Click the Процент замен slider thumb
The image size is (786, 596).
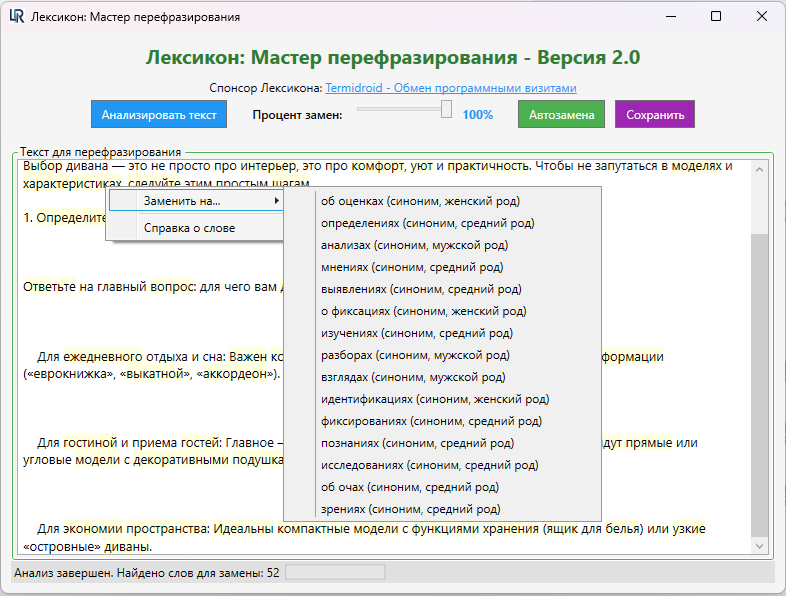pos(446,109)
